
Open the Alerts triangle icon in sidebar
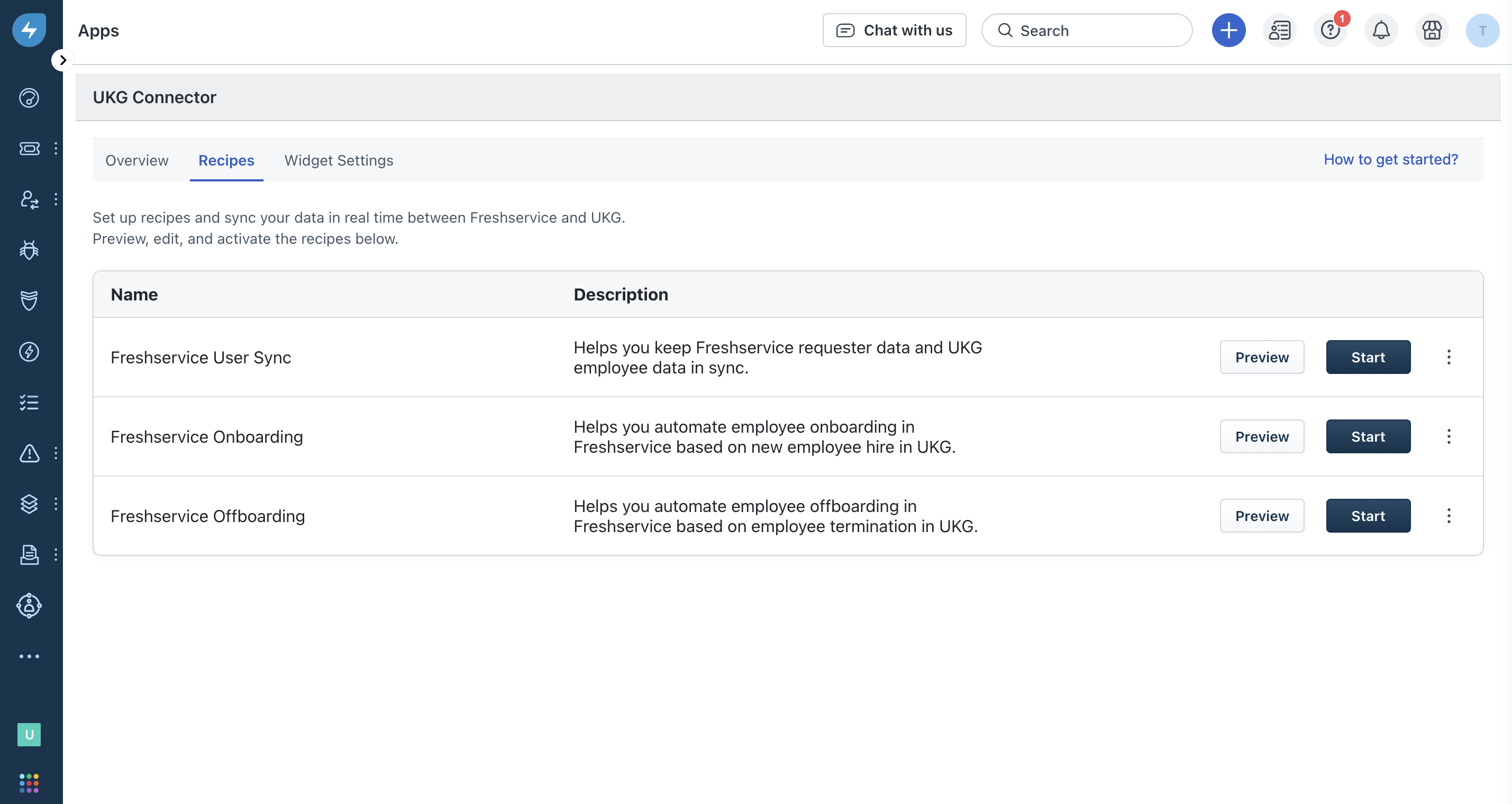click(29, 453)
